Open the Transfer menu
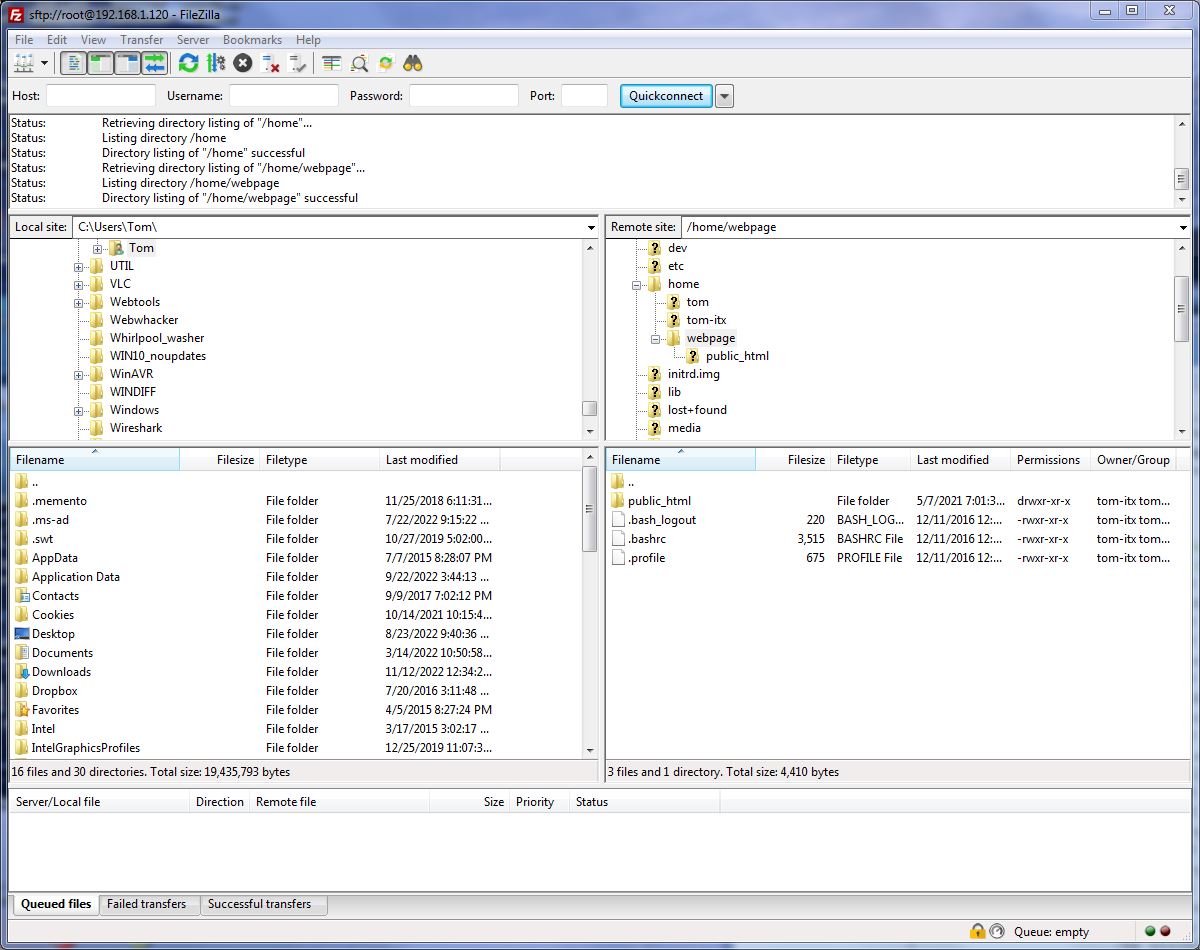Screen dimensions: 1200x950 pyautogui.click(x=141, y=40)
